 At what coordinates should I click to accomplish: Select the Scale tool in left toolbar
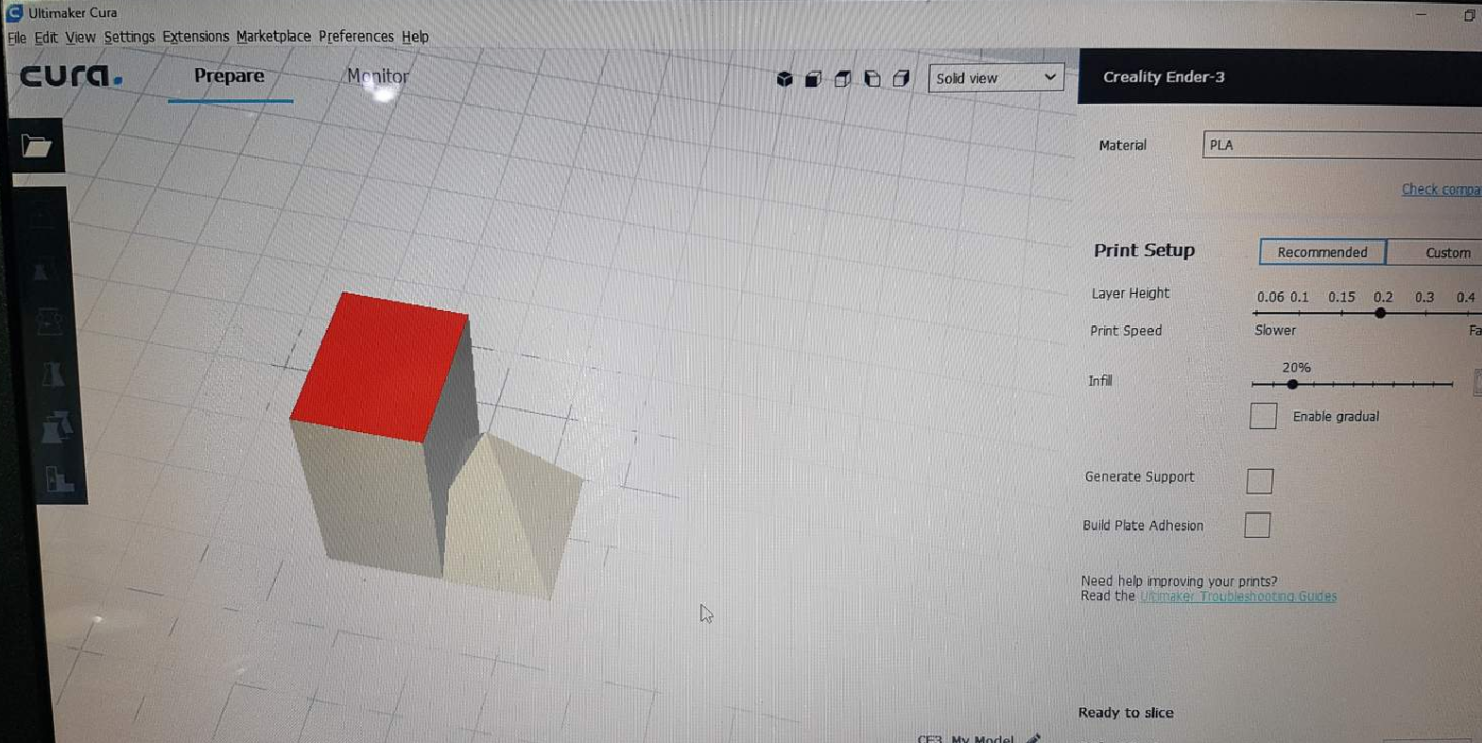pyautogui.click(x=42, y=272)
